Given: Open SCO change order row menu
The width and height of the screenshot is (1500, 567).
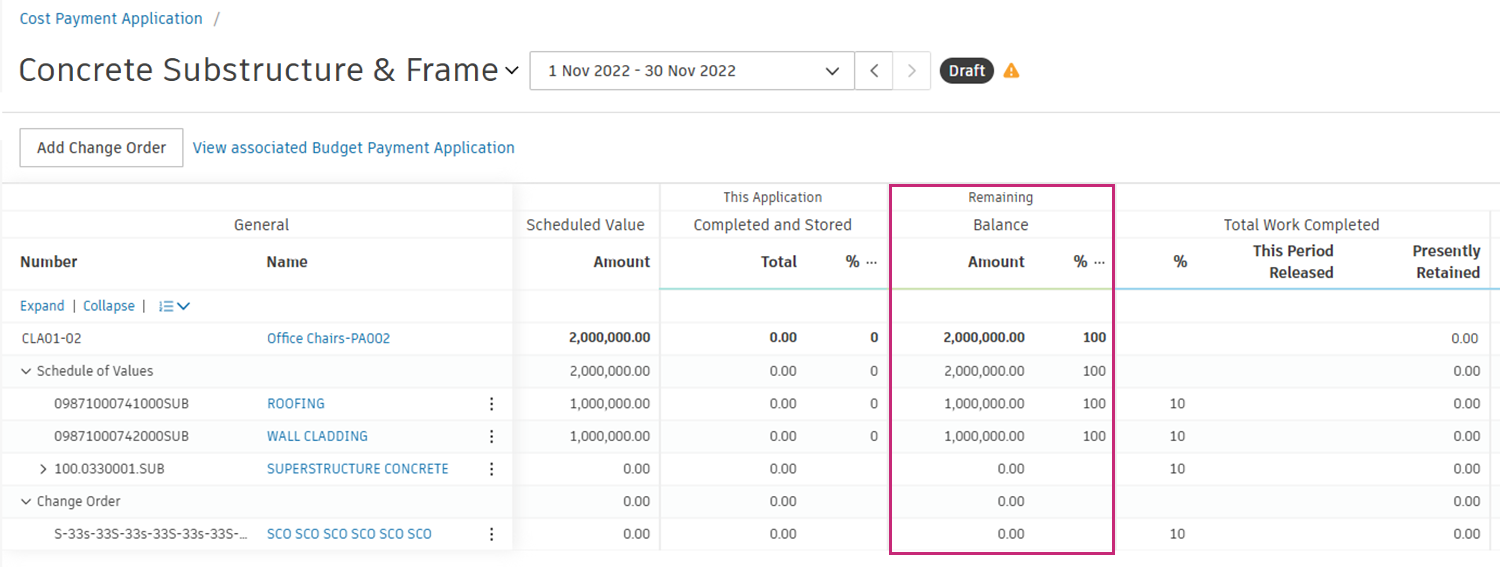Looking at the screenshot, I should pyautogui.click(x=491, y=534).
